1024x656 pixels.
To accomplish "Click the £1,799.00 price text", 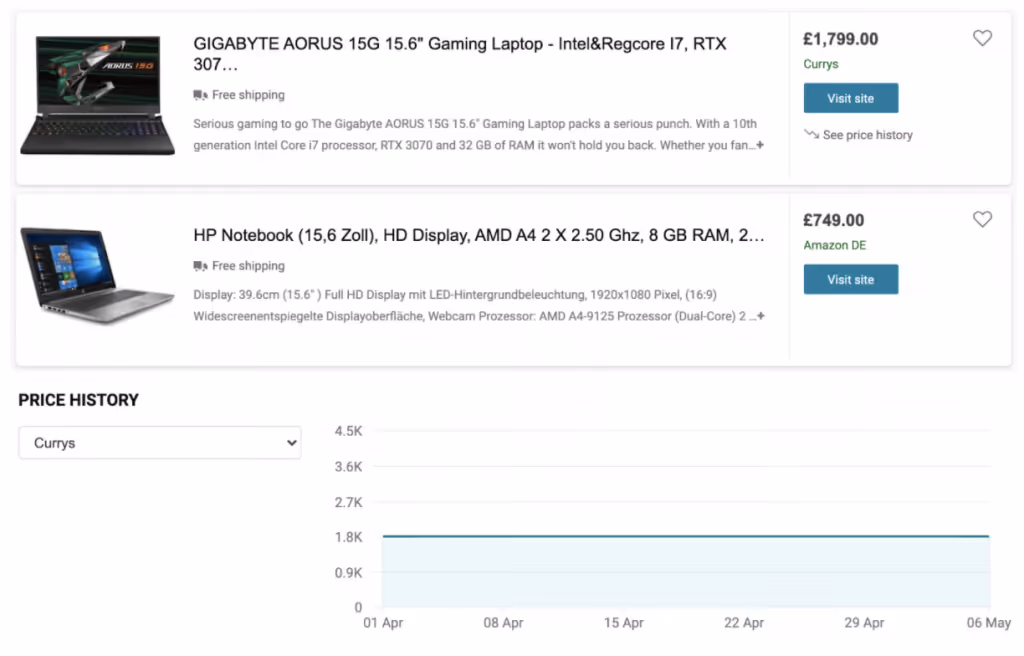I will click(x=840, y=39).
